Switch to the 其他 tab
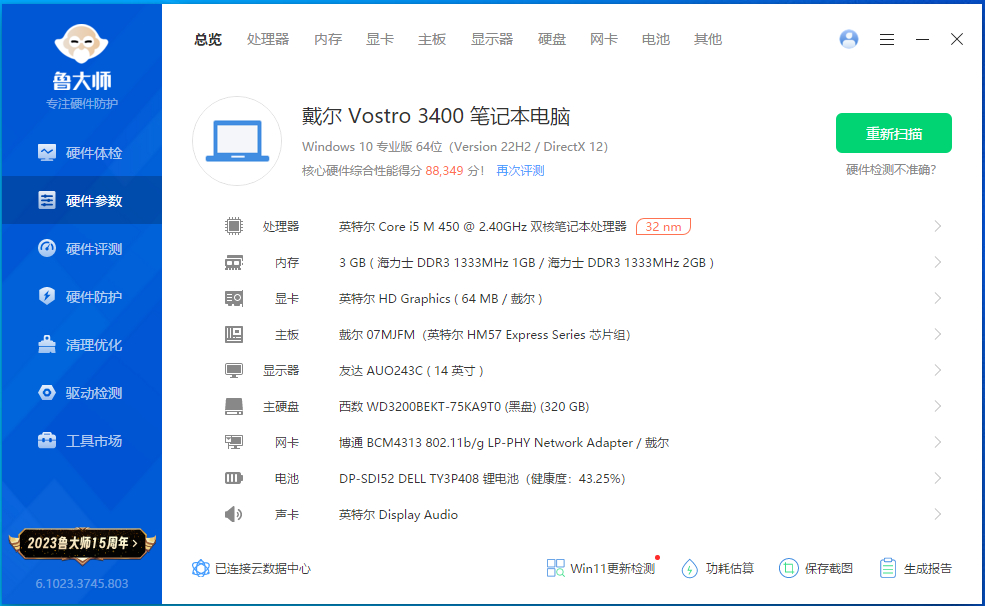This screenshot has height=606, width=985. 708,40
